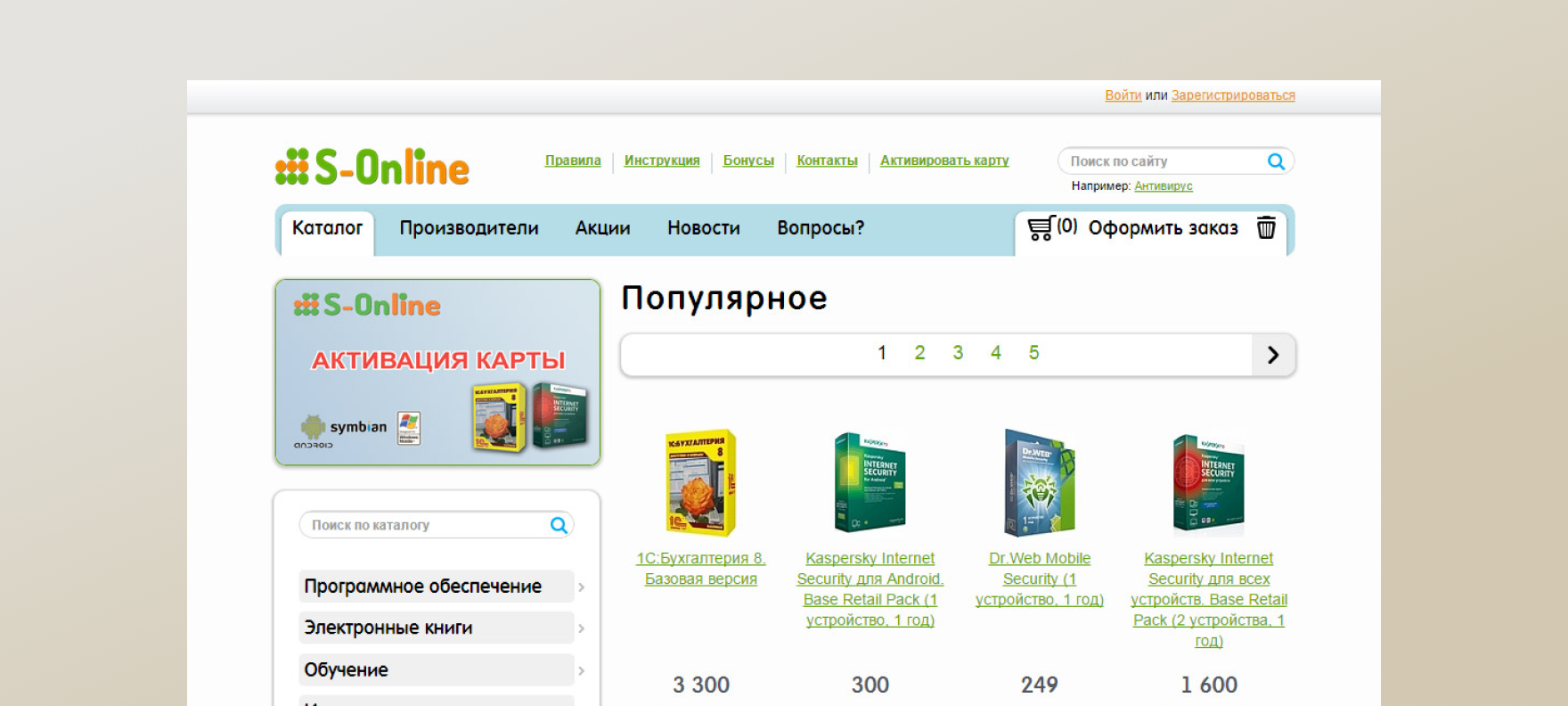Expand Обучение category arrow

pyautogui.click(x=581, y=670)
